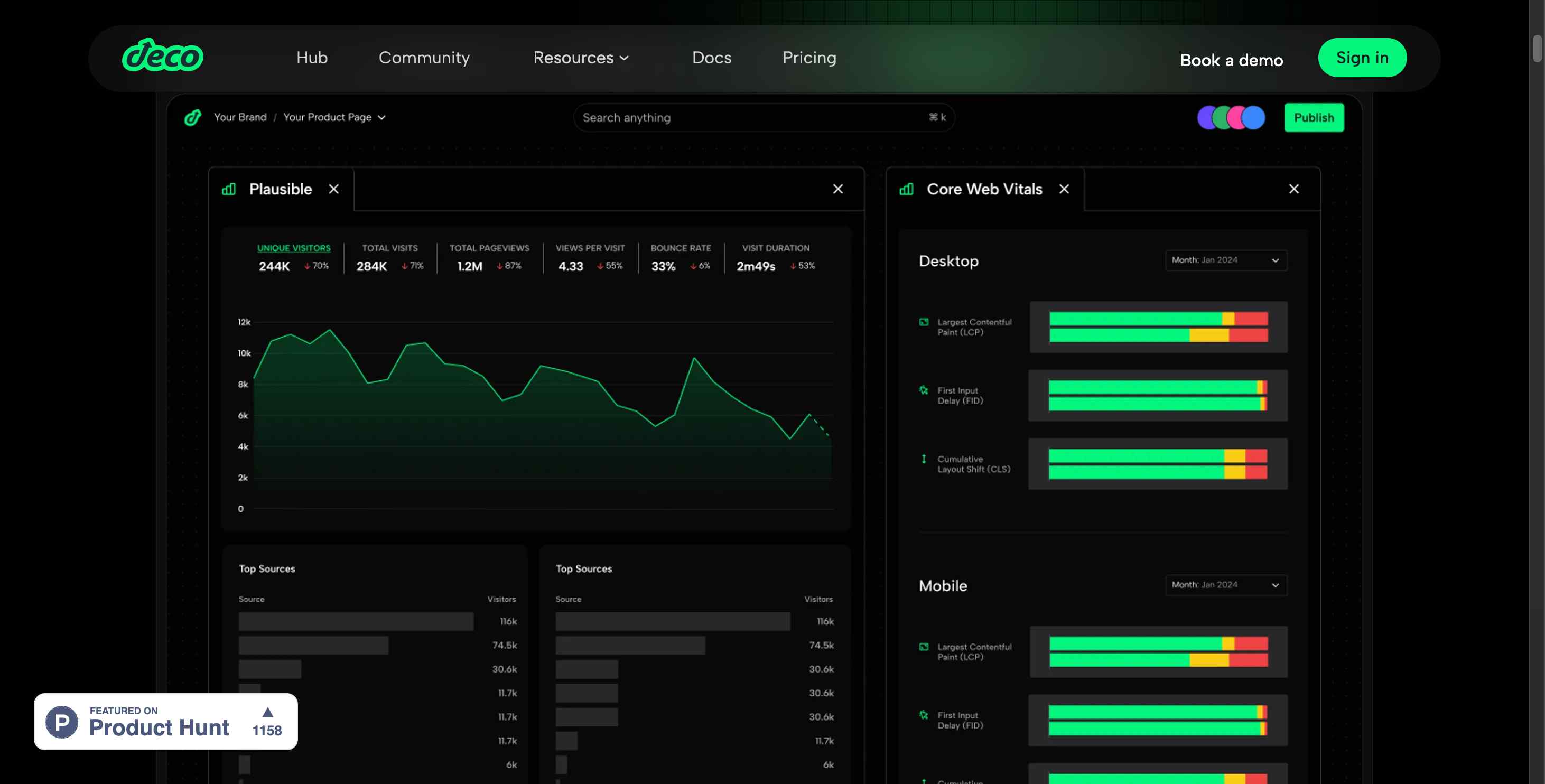Select the Core Web Vitals tab
The height and width of the screenshot is (784, 1545).
(x=984, y=189)
